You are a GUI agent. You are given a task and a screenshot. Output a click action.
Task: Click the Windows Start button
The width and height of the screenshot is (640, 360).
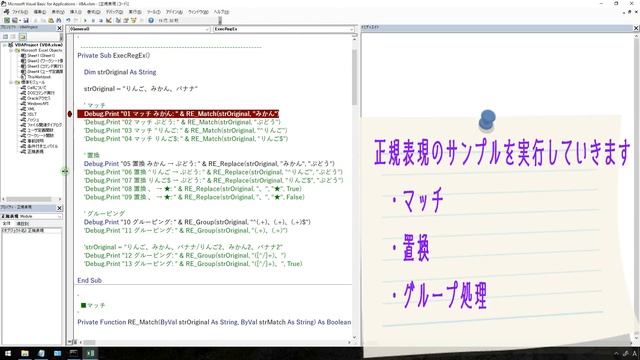click(8, 353)
